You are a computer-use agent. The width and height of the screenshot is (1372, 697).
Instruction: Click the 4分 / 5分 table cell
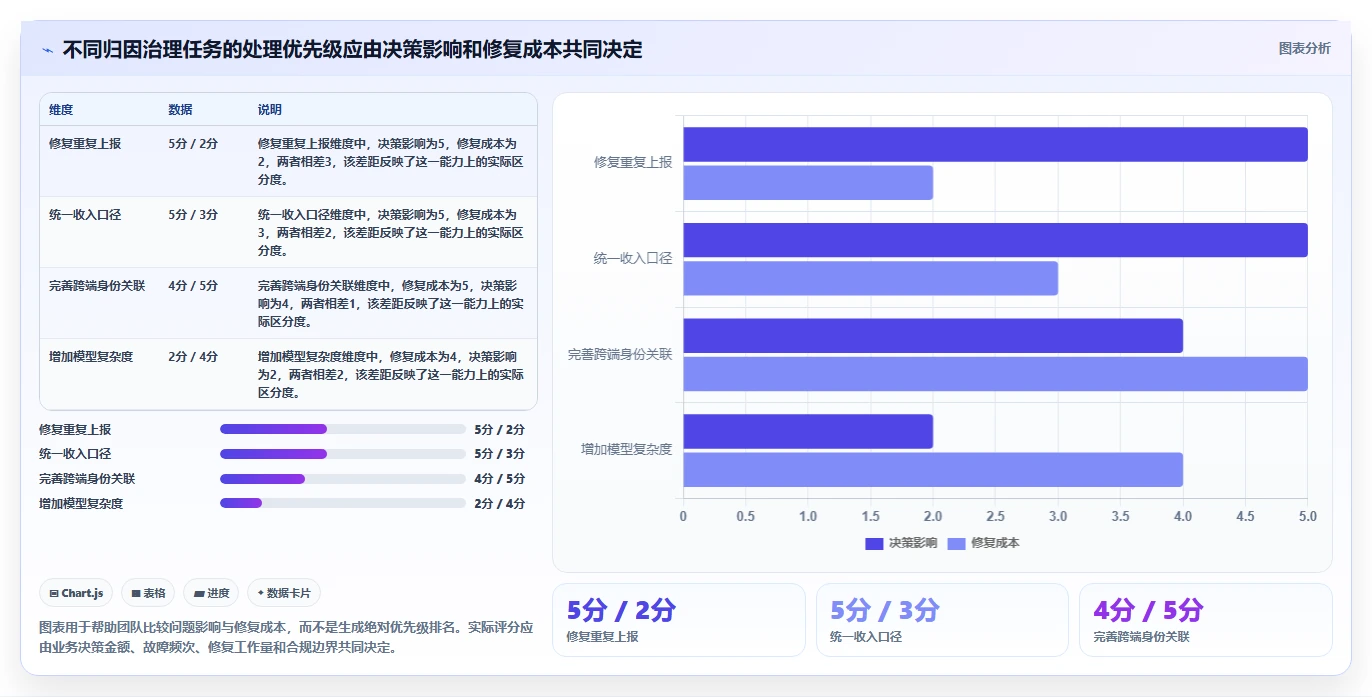(193, 285)
